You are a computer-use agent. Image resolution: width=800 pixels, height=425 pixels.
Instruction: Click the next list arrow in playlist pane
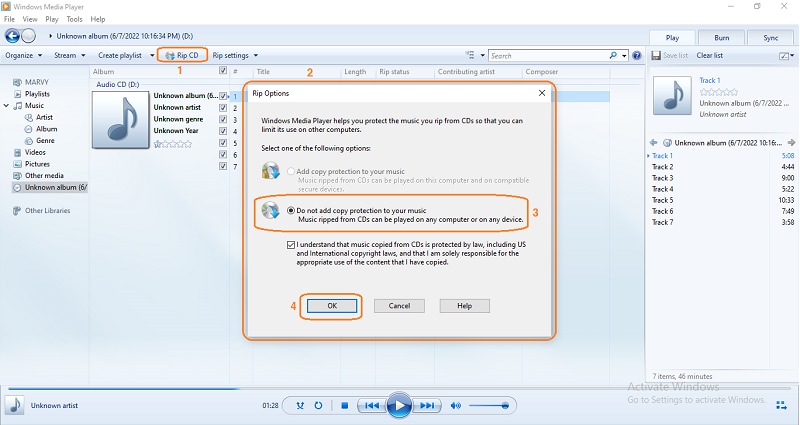pyautogui.click(x=791, y=142)
